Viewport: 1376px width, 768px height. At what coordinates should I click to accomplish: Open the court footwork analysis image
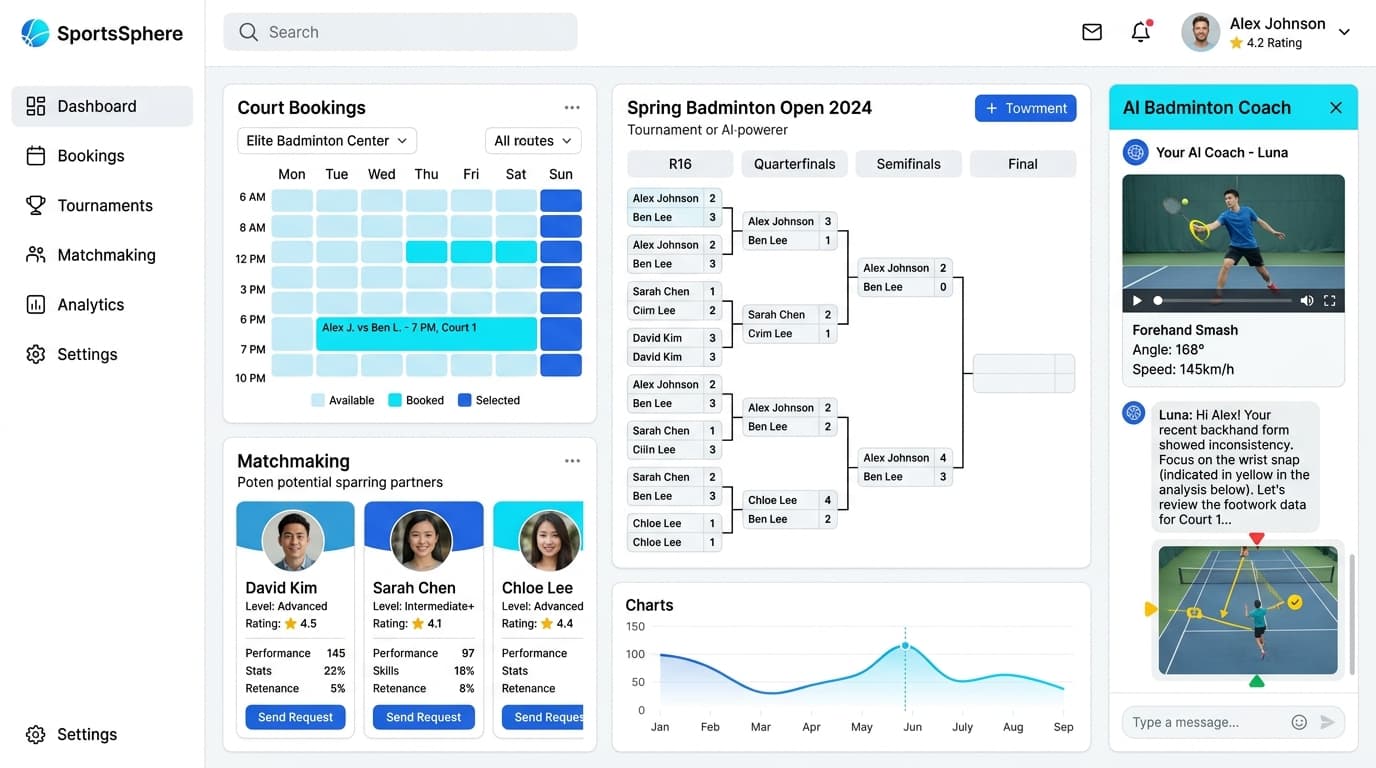[x=1248, y=610]
